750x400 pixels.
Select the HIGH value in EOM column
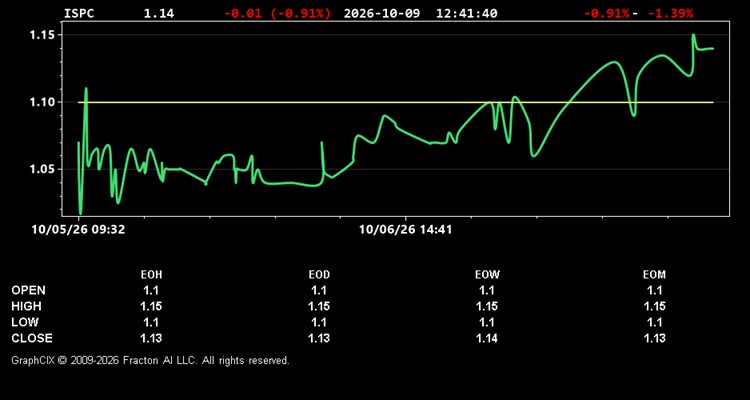pos(654,306)
